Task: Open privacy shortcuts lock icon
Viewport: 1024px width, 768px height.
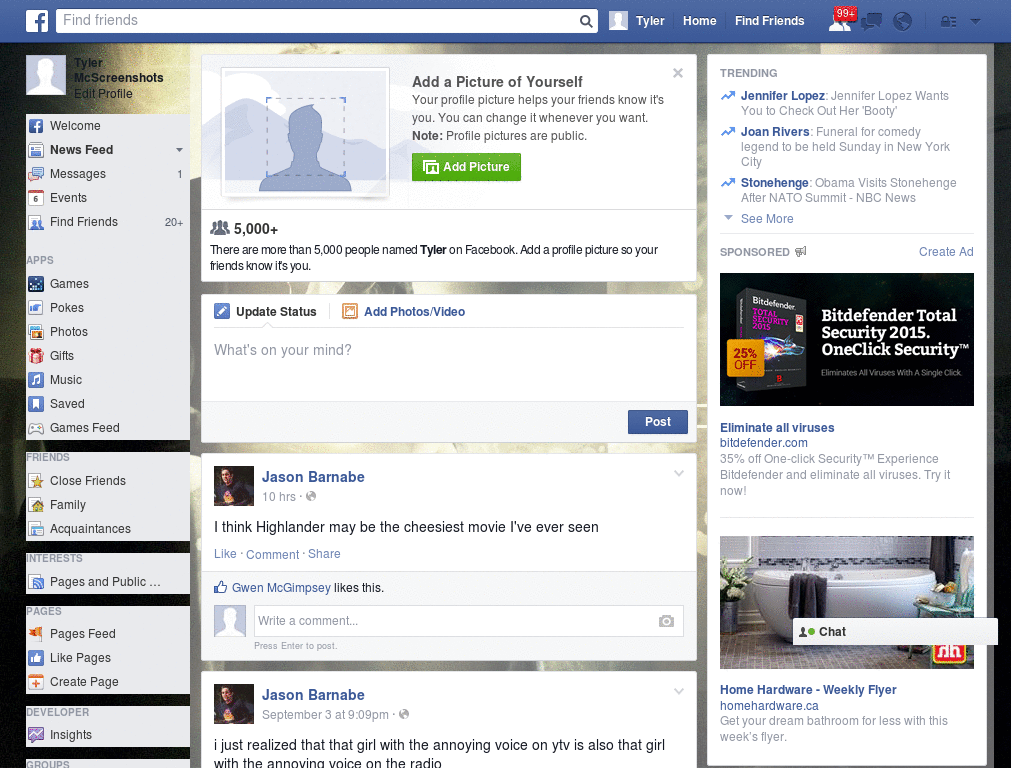Action: click(948, 22)
